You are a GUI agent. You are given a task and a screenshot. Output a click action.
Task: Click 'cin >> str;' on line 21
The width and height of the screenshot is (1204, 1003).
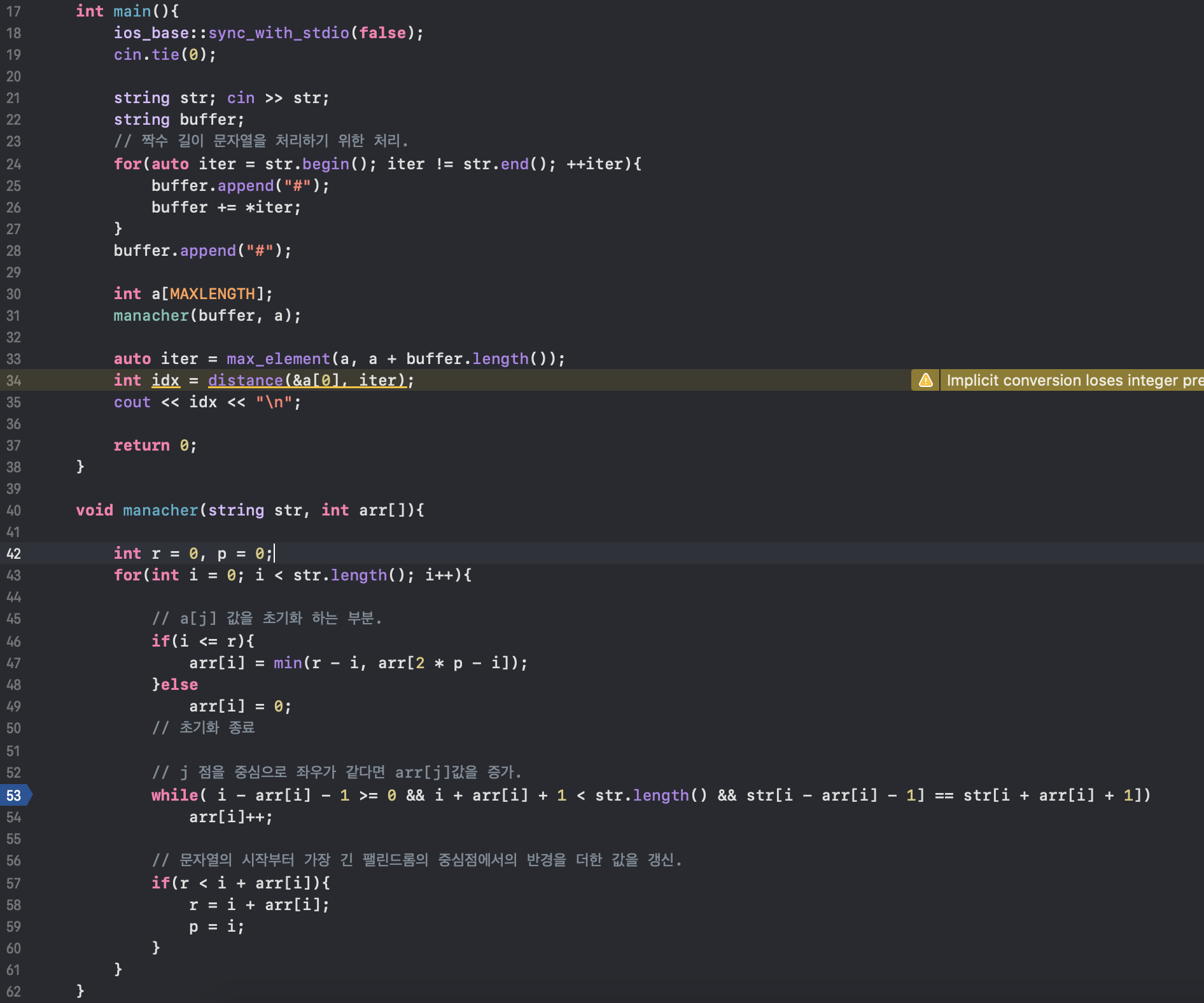click(278, 98)
